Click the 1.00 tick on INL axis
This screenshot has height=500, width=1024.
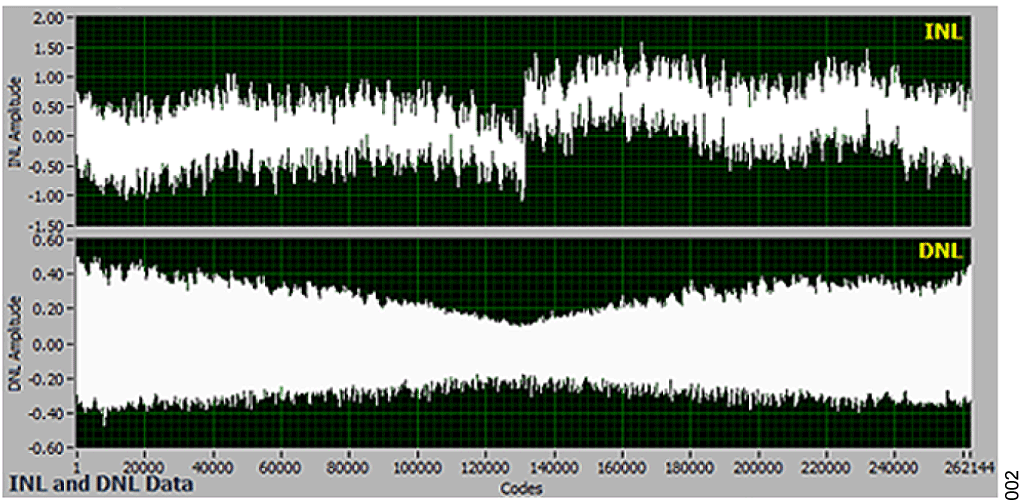[x=48, y=77]
